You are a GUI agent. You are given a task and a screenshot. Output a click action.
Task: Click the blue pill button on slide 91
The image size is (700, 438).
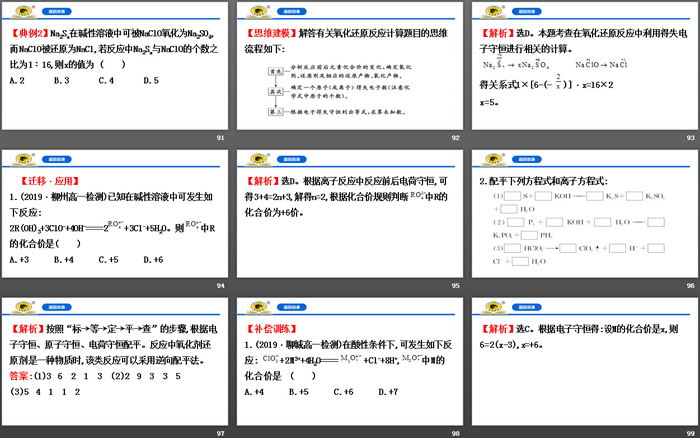[x=57, y=12]
